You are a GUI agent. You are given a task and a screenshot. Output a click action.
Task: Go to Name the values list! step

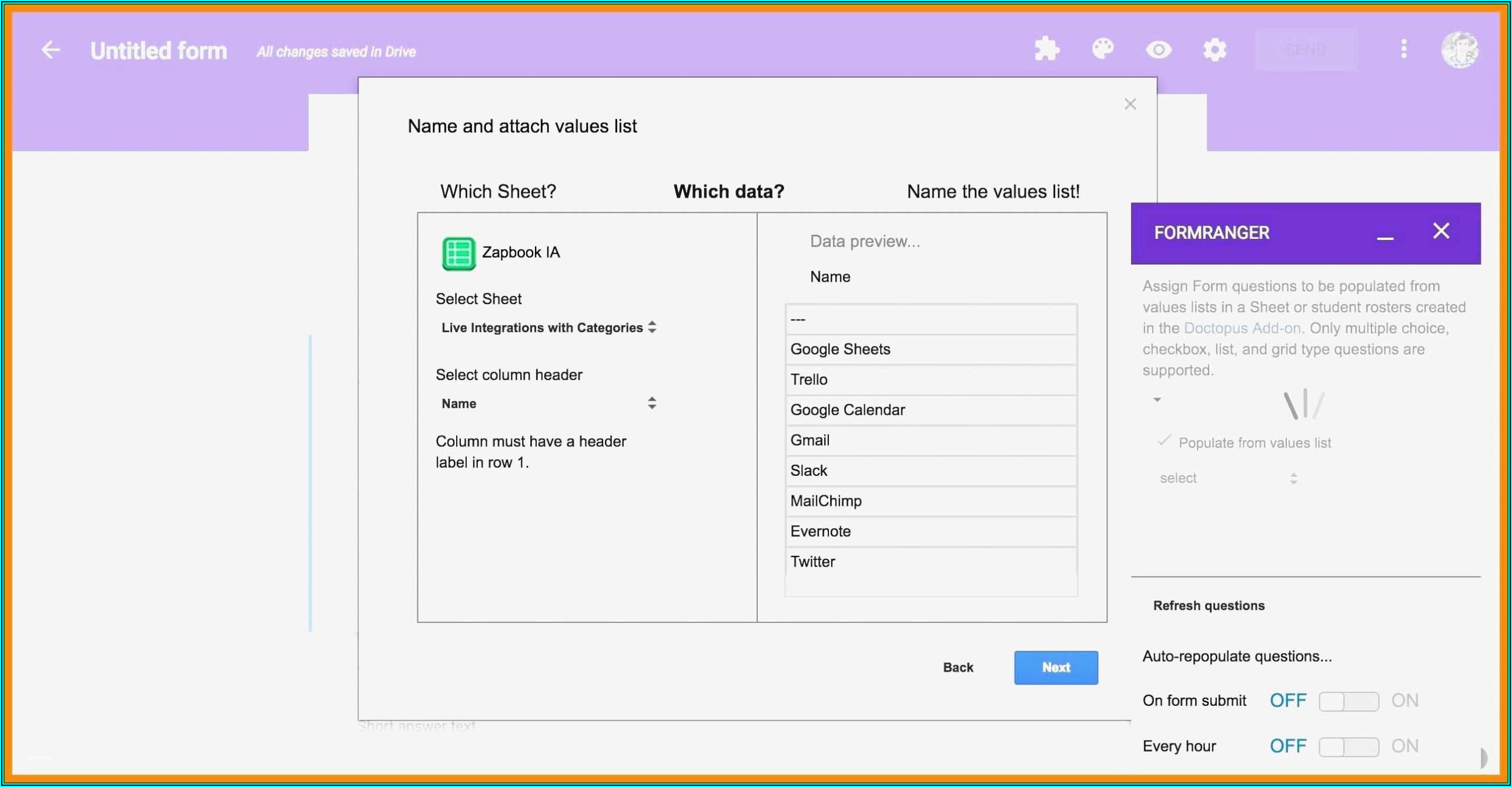[x=992, y=192]
